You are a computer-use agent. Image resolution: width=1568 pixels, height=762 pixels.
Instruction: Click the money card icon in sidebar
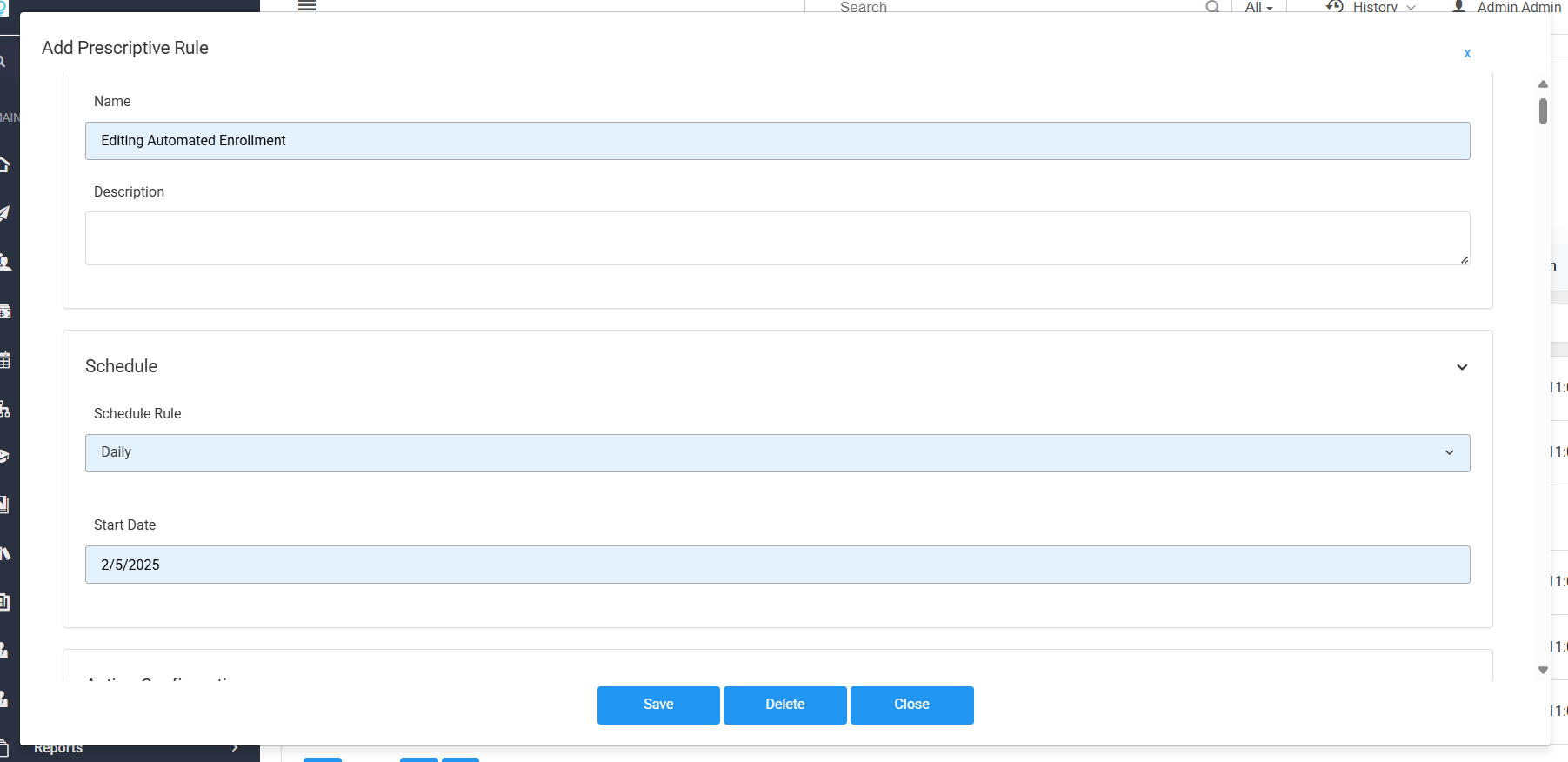coord(5,311)
